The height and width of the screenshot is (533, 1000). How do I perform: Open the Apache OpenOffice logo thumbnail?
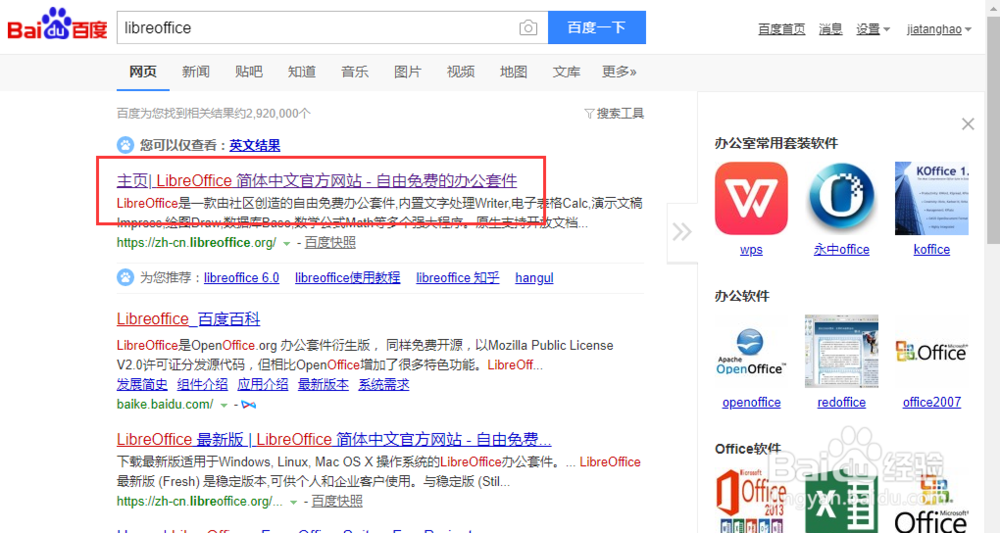tap(751, 351)
